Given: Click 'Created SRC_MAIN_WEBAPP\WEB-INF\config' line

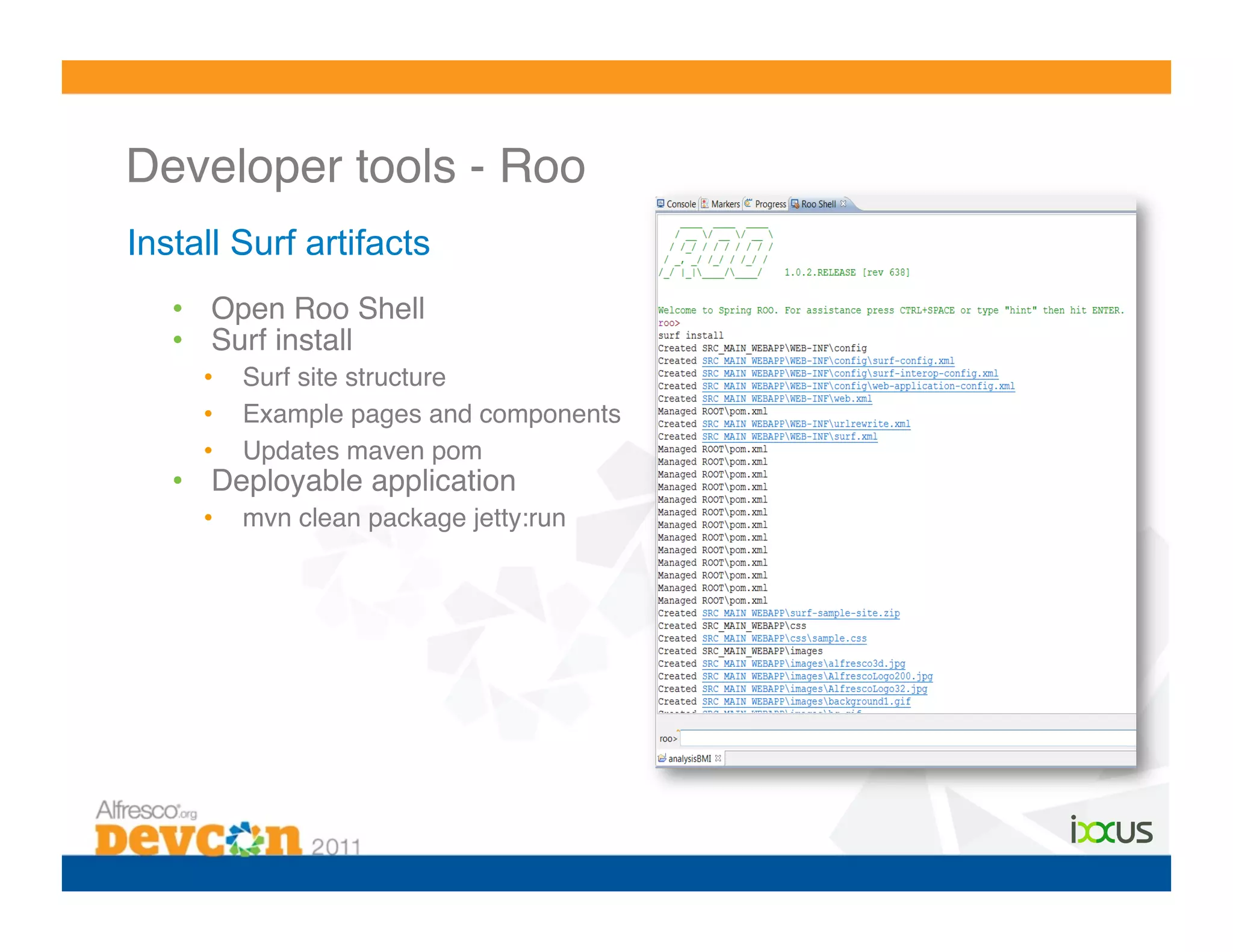Looking at the screenshot, I should [762, 348].
